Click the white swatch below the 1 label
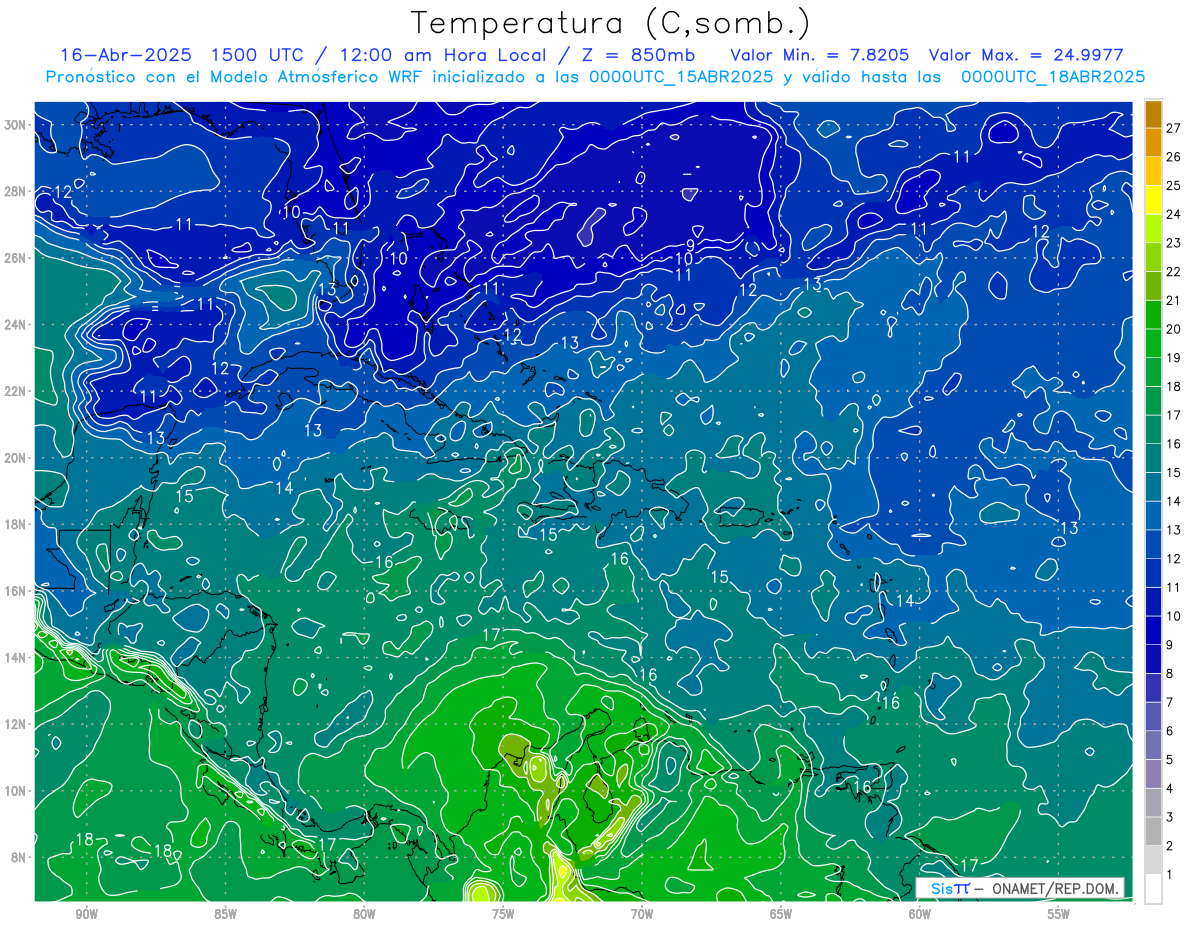 tap(1153, 889)
